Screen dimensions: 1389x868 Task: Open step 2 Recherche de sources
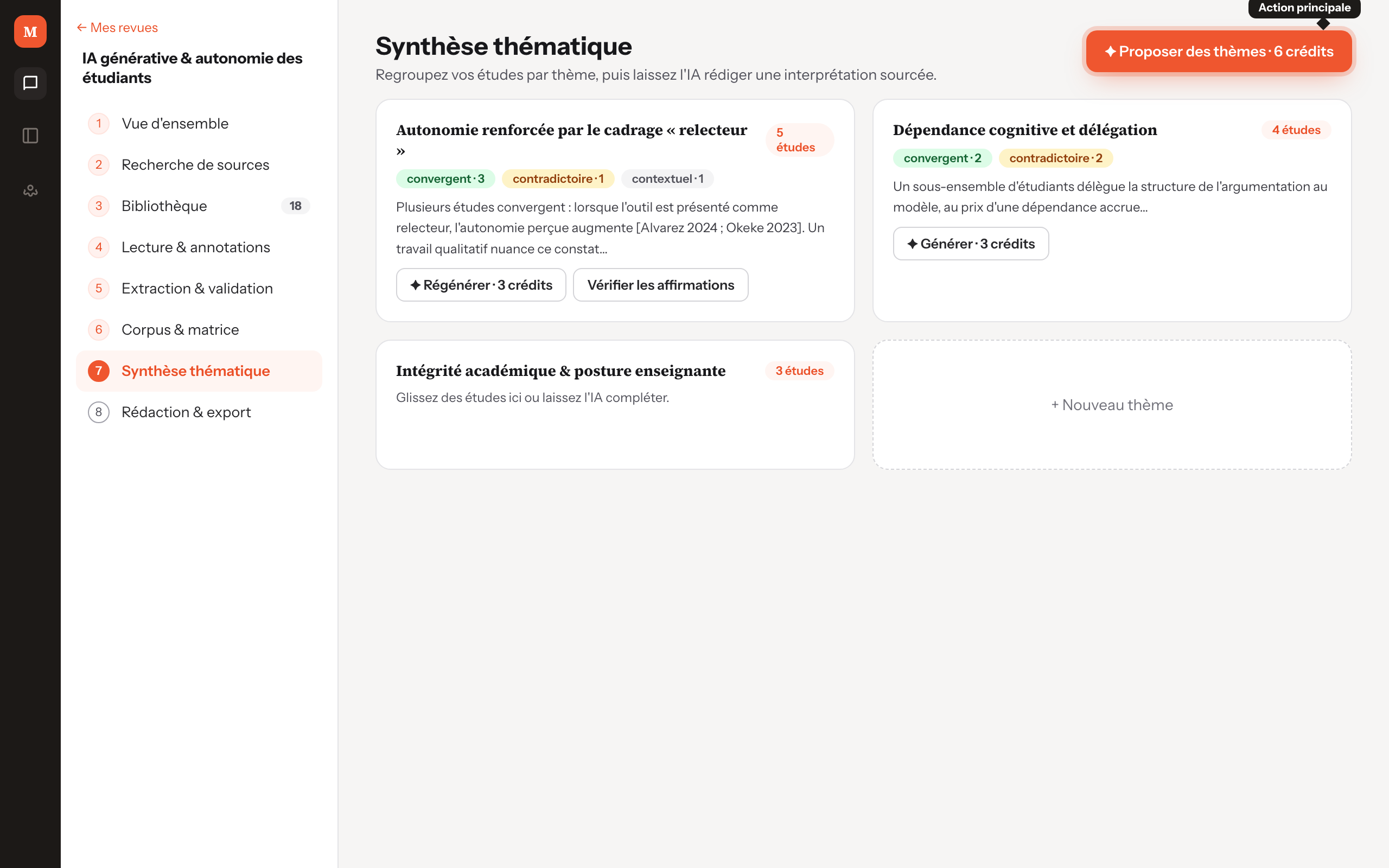pyautogui.click(x=199, y=165)
